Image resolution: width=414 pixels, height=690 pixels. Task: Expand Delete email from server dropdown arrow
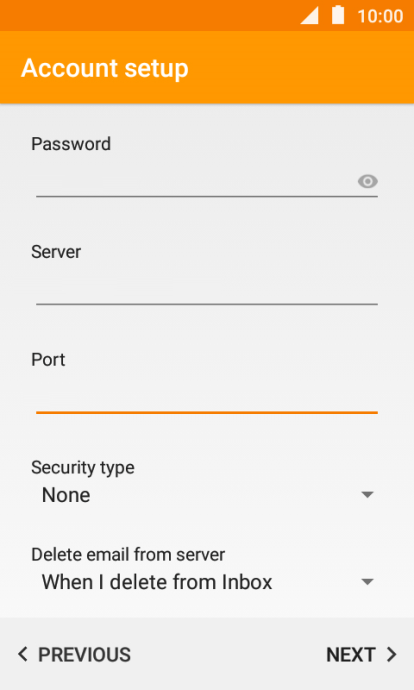[367, 582]
